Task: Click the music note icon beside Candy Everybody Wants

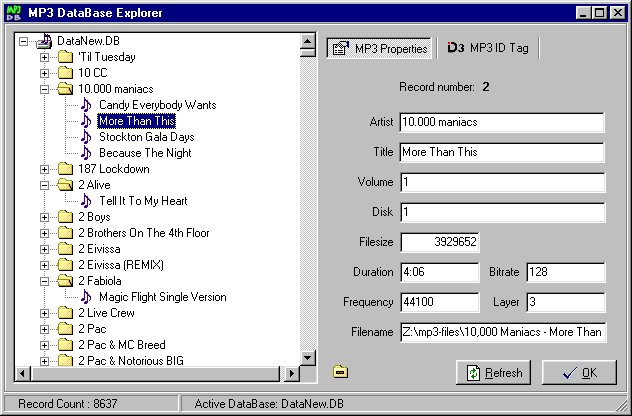Action: 86,105
